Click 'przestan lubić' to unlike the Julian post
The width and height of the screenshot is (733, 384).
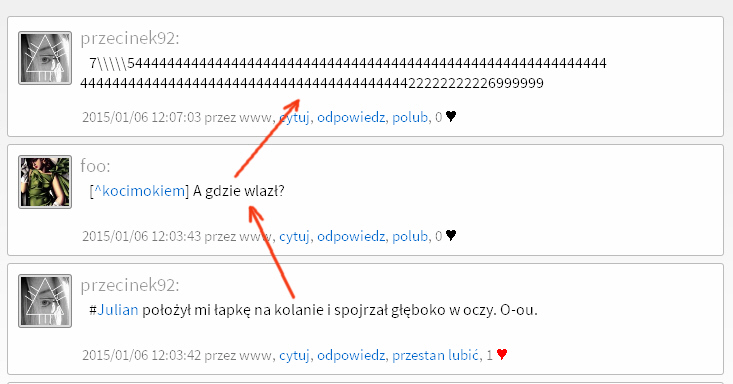pos(435,355)
